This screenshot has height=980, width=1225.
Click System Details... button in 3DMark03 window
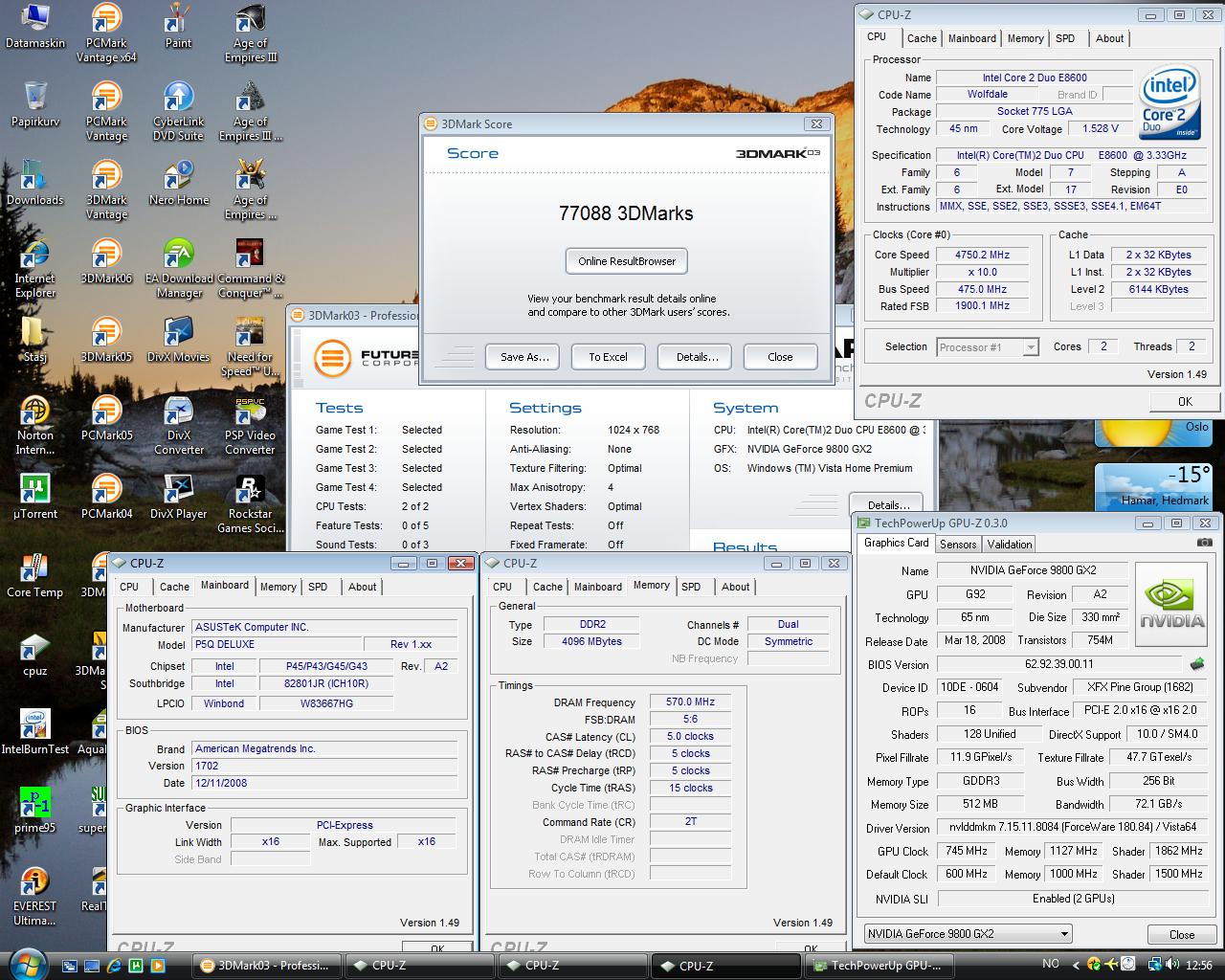[888, 504]
